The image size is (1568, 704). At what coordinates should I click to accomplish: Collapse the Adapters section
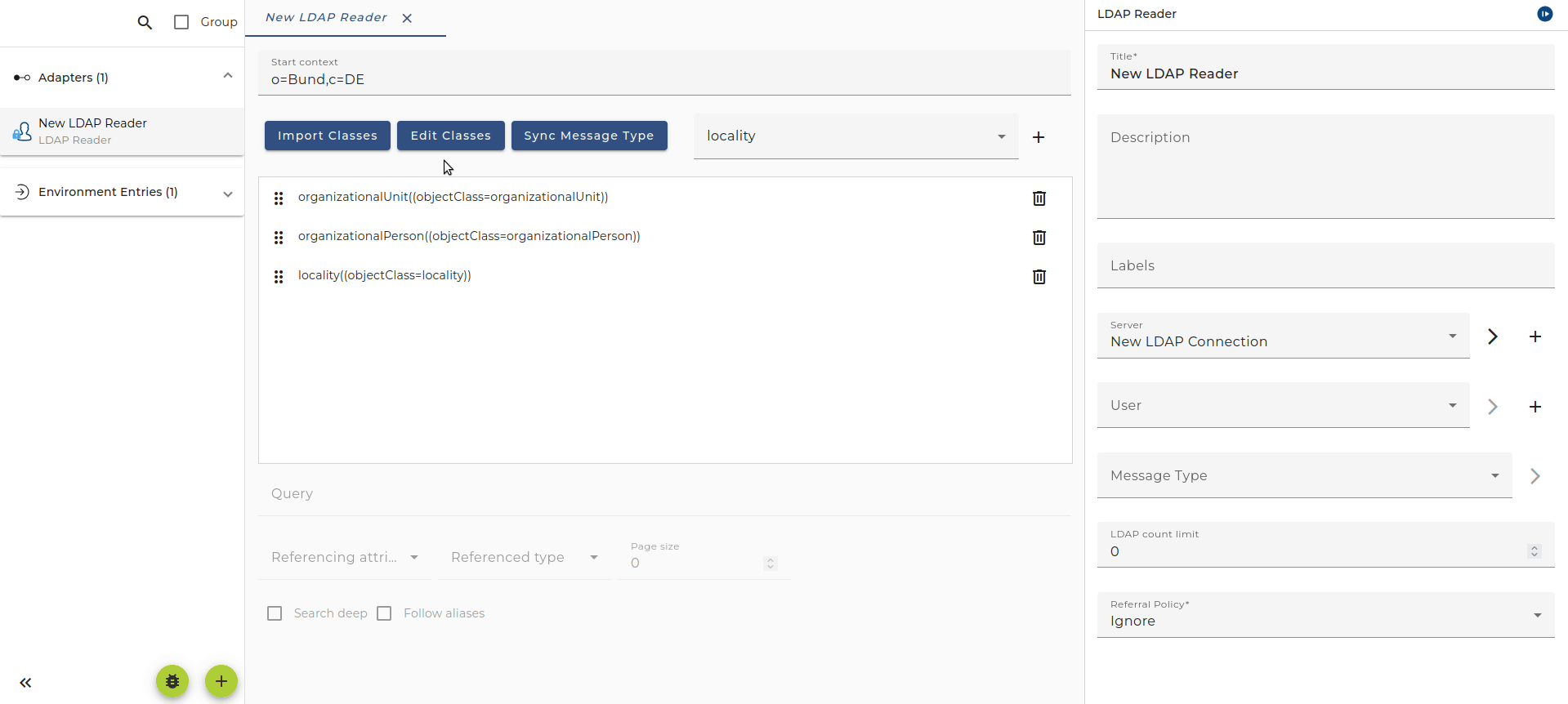click(228, 76)
